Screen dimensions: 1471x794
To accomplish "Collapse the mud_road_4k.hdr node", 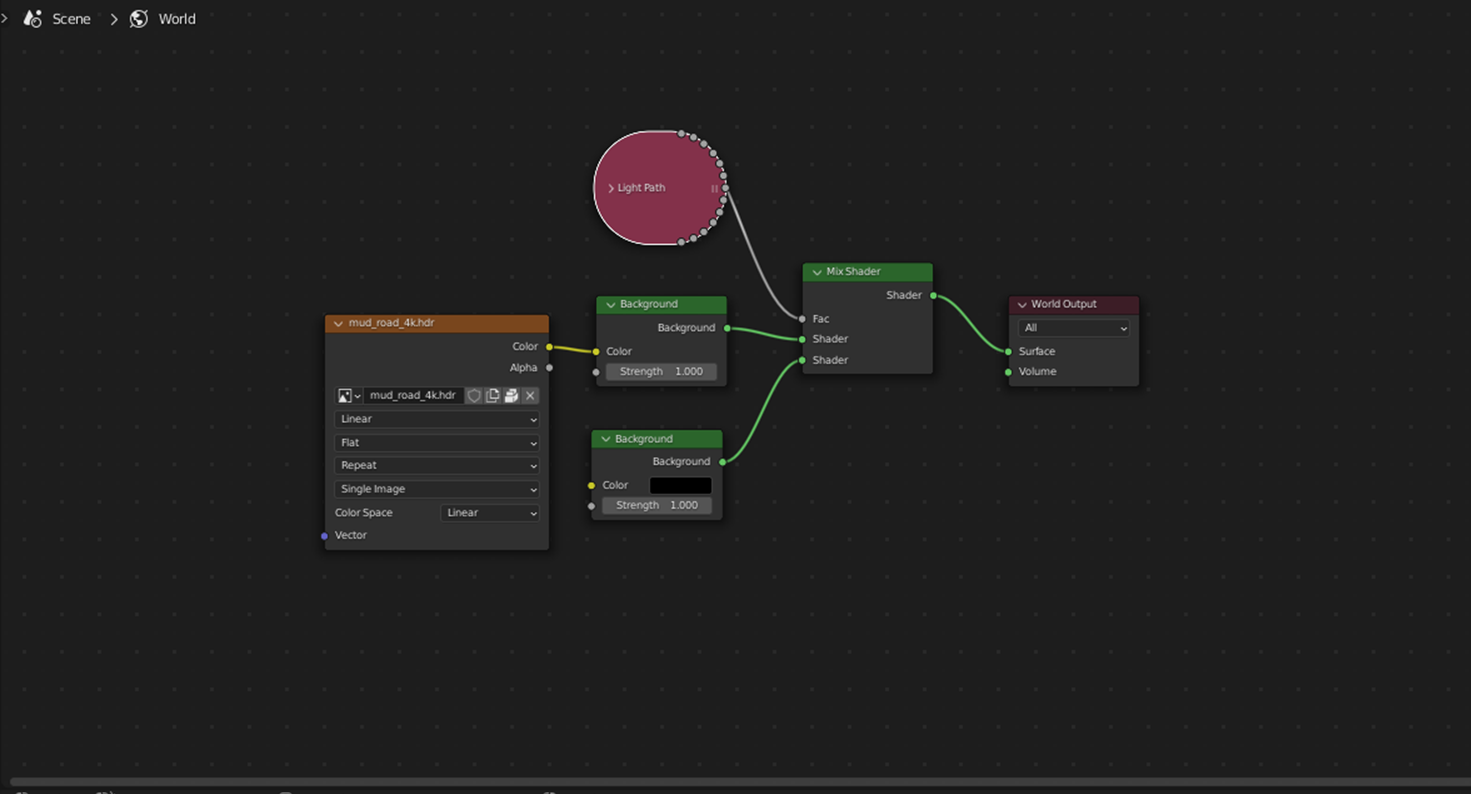I will [x=338, y=324].
